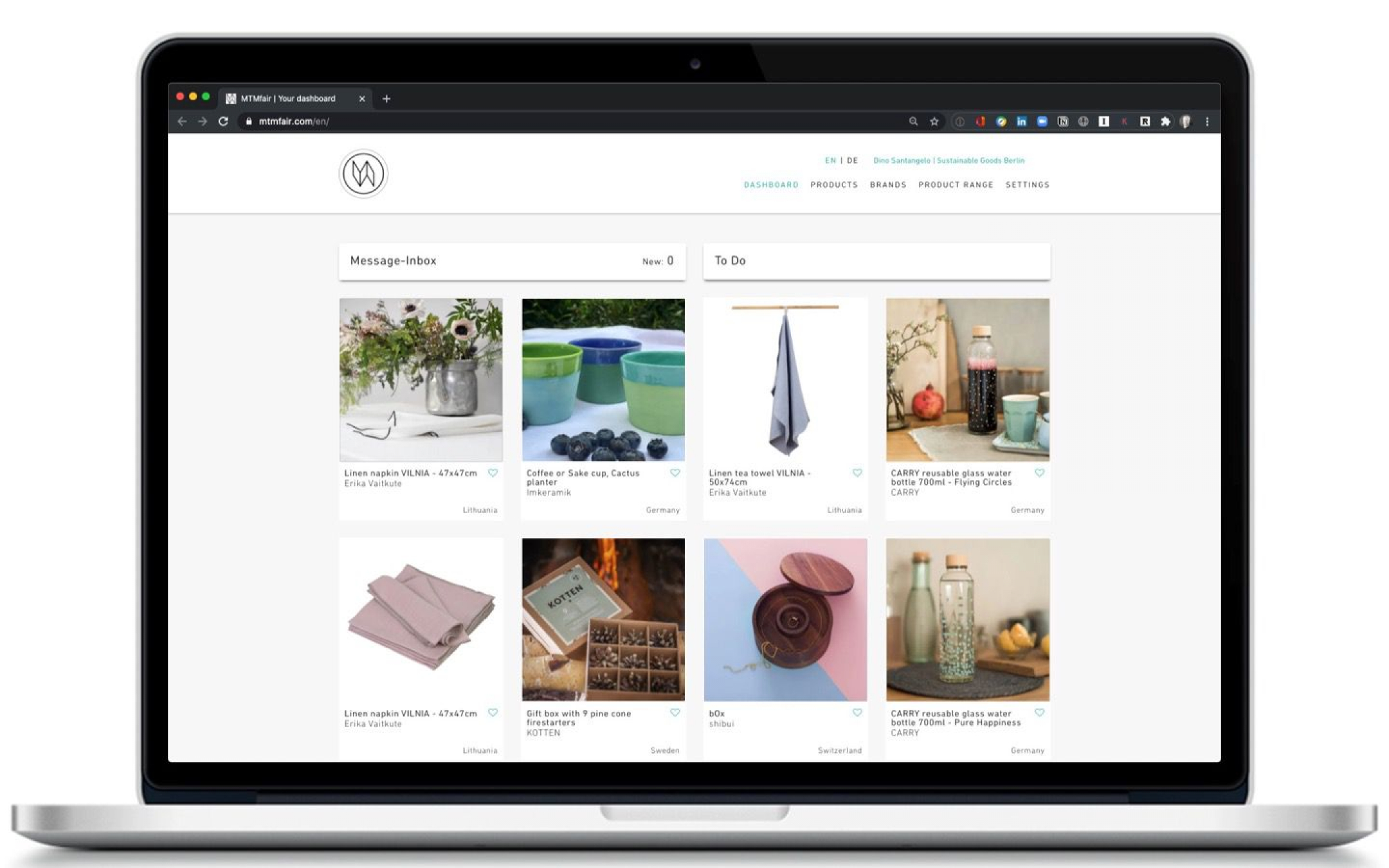This screenshot has height=868, width=1389.
Task: Select the MTMfair dashboard browser tab
Action: [x=289, y=98]
